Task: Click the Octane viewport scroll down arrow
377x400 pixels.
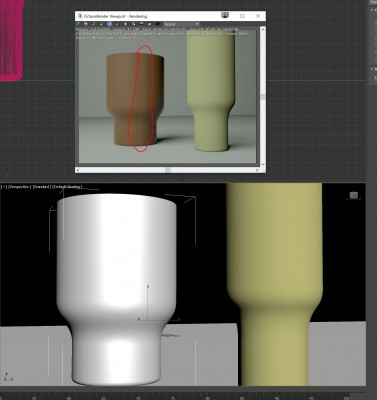Action: 263,164
